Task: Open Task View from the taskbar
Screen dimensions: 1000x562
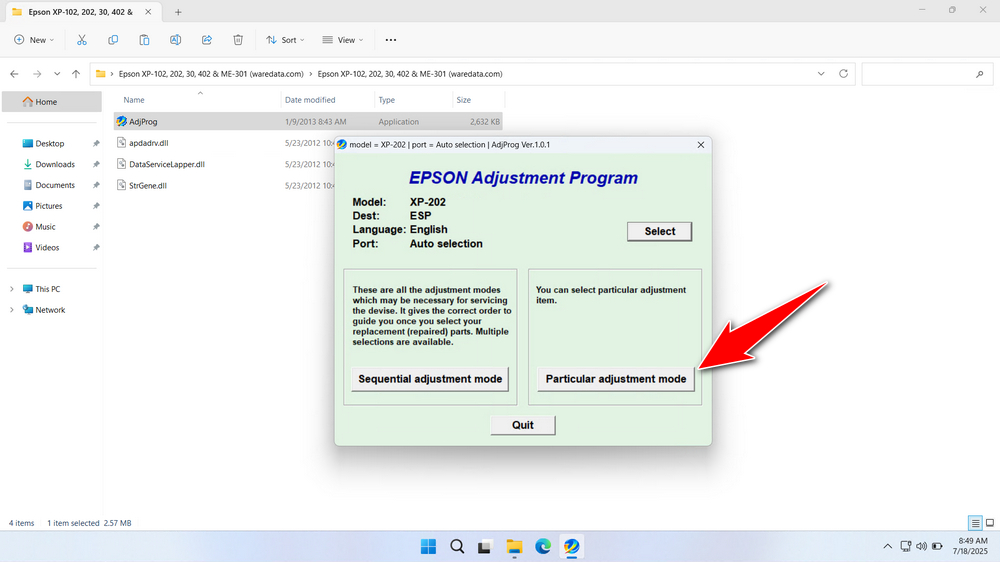Action: tap(485, 547)
